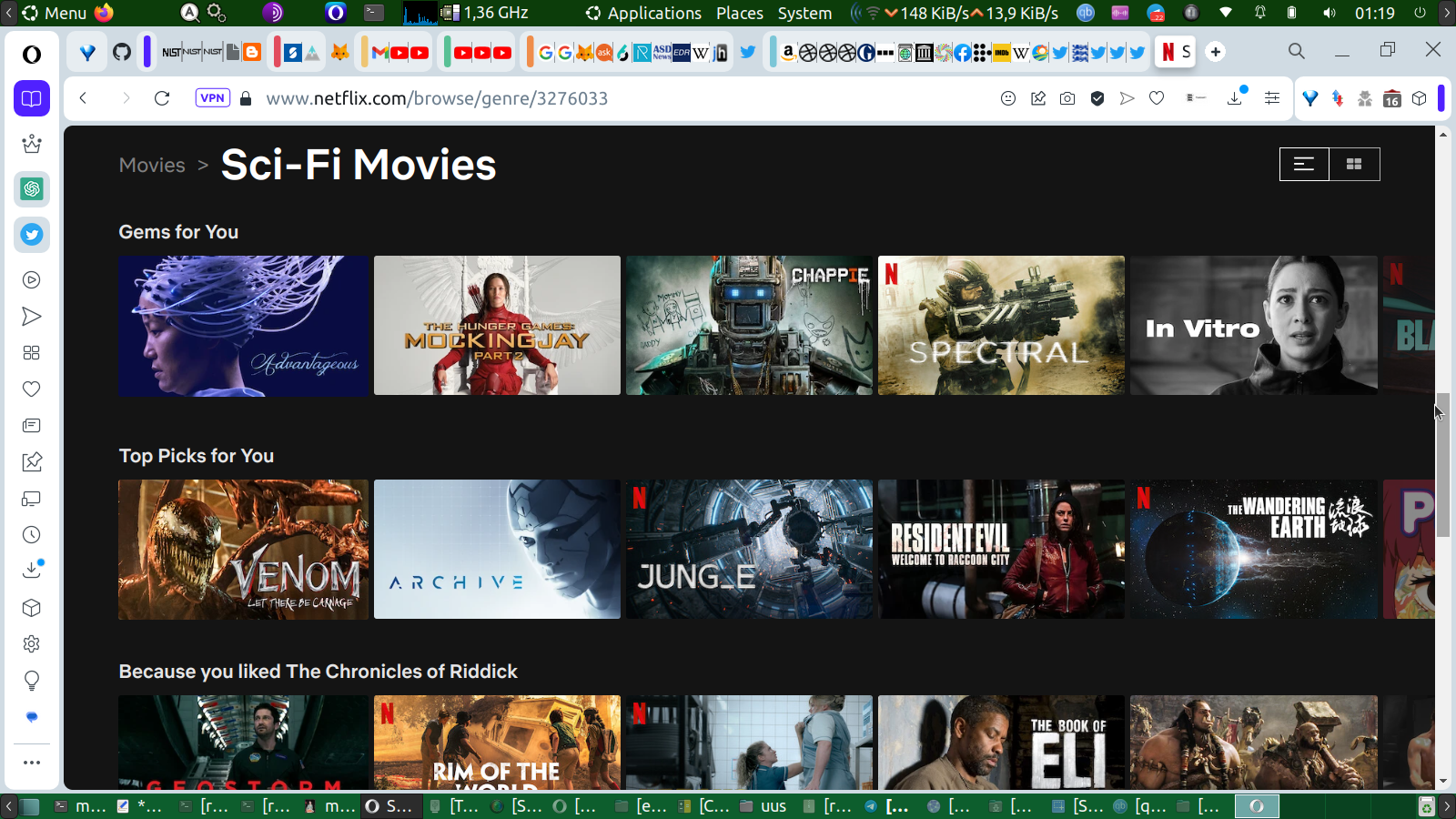Open Twitter from the Opera sidebar

click(x=32, y=235)
